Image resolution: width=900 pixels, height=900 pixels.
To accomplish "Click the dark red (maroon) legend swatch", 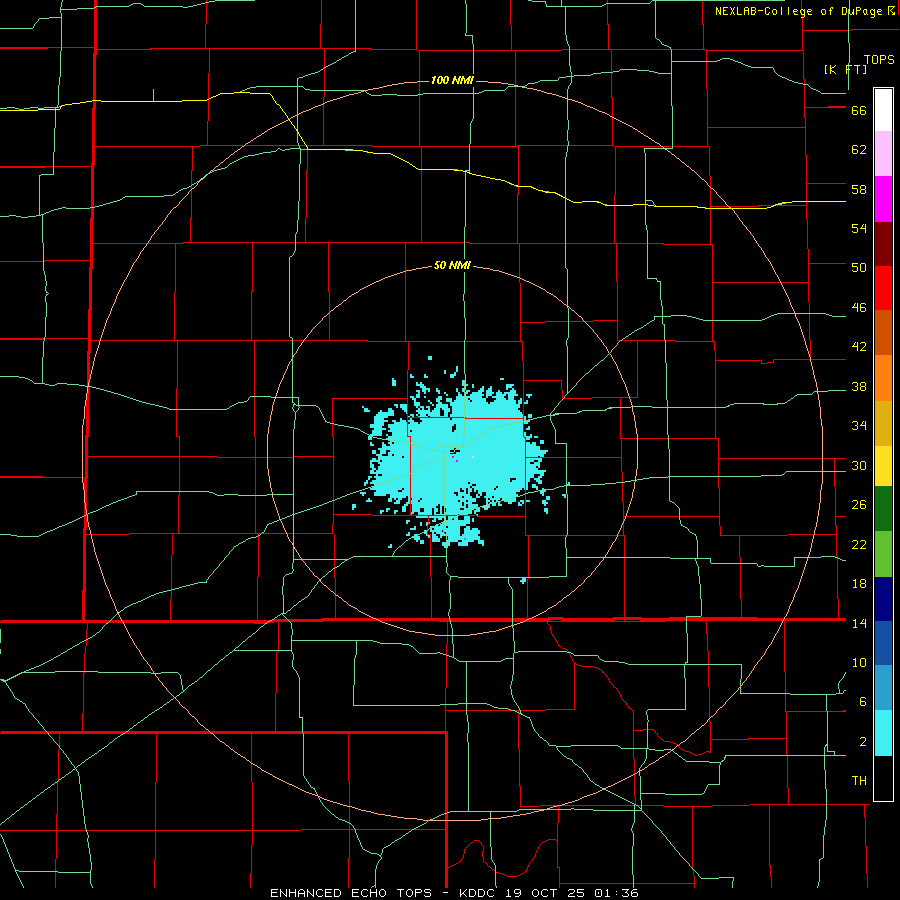I will 883,244.
